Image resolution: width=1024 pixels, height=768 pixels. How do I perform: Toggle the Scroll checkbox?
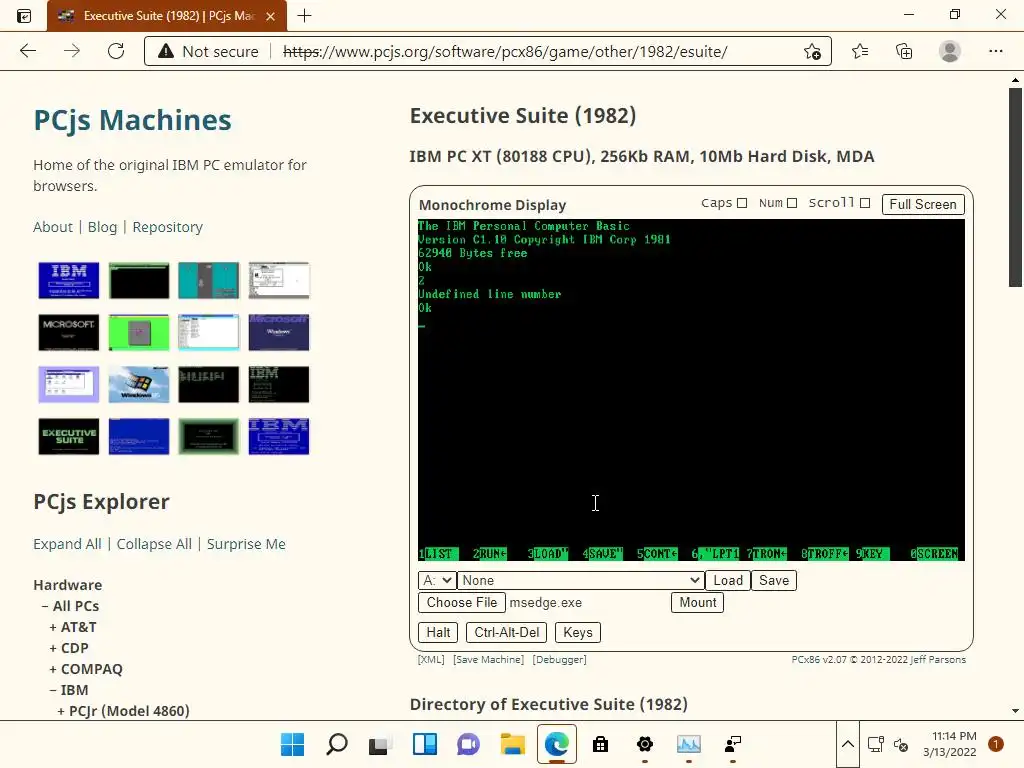[865, 203]
